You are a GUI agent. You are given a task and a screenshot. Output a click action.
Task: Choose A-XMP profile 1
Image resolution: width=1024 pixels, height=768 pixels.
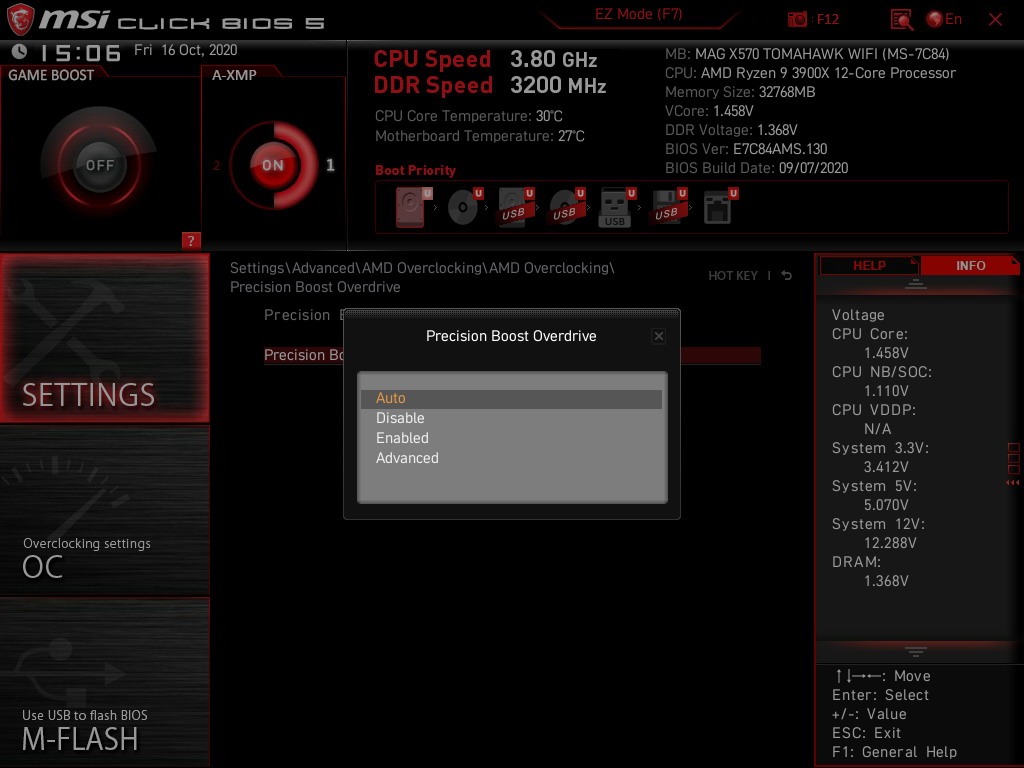[330, 165]
